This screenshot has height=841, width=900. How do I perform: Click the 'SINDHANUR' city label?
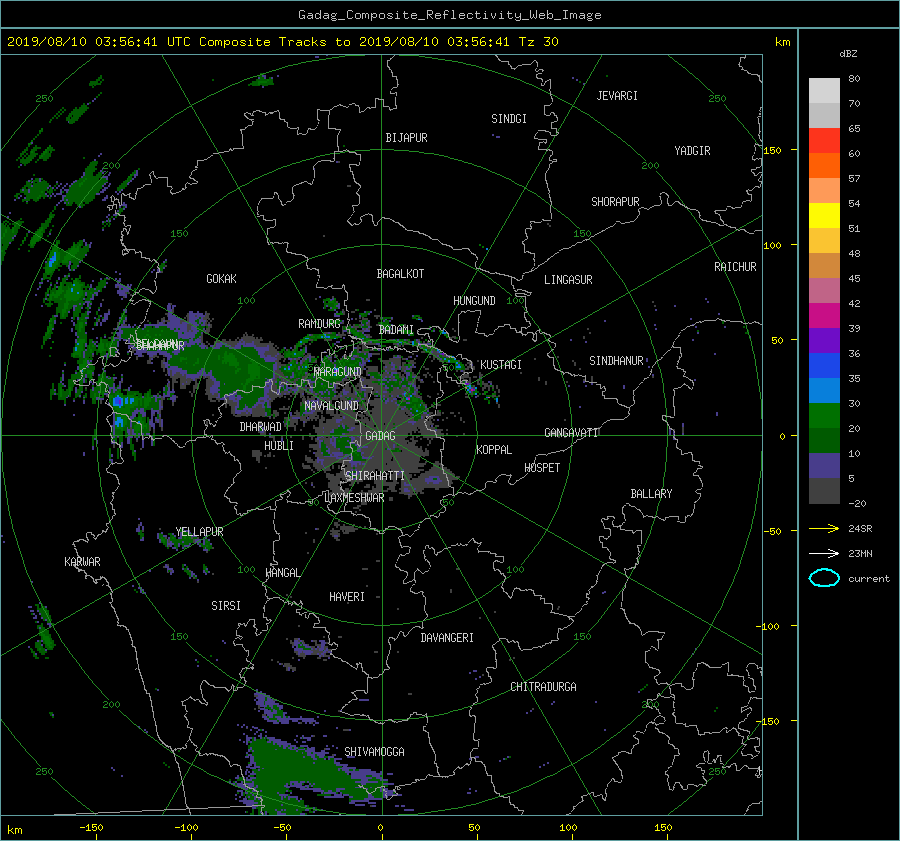tap(616, 361)
